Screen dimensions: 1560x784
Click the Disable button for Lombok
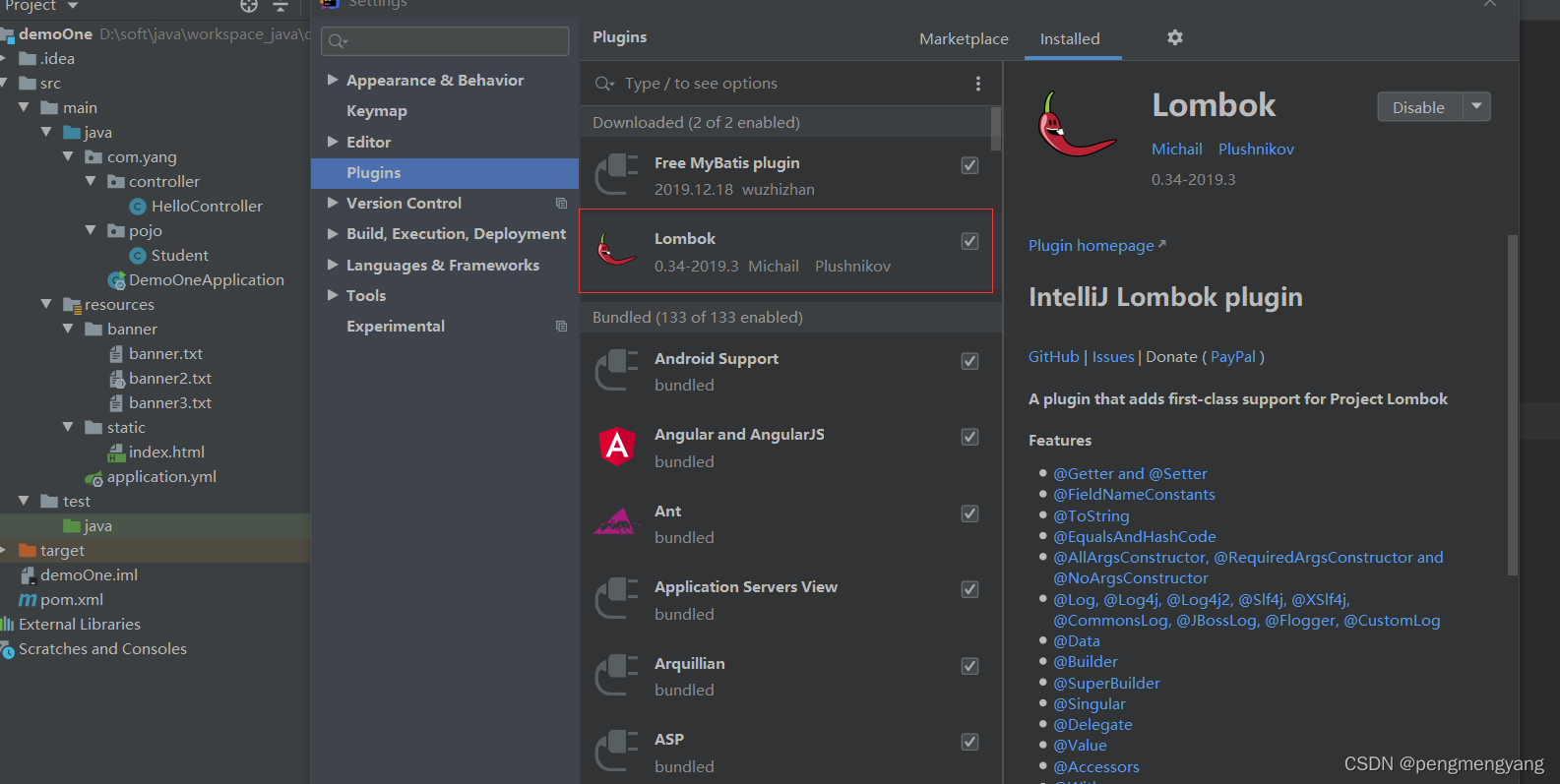(x=1419, y=107)
